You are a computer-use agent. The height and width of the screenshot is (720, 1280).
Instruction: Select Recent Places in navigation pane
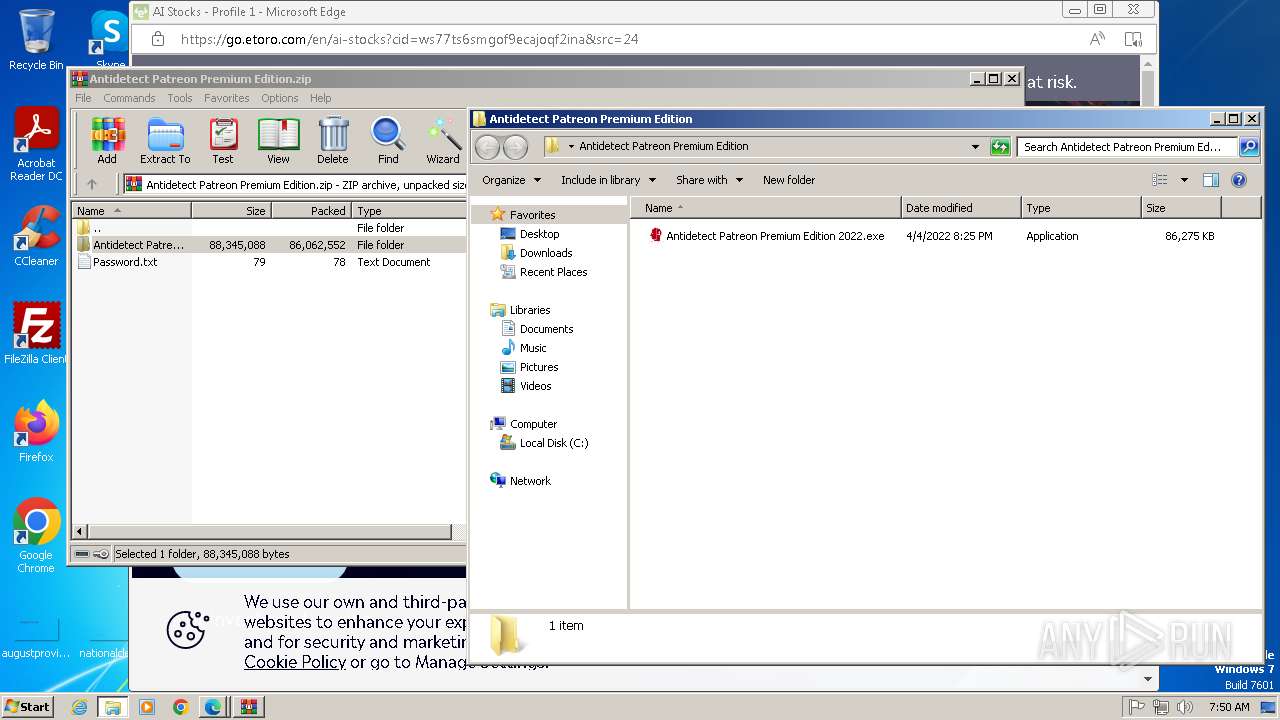tap(553, 272)
